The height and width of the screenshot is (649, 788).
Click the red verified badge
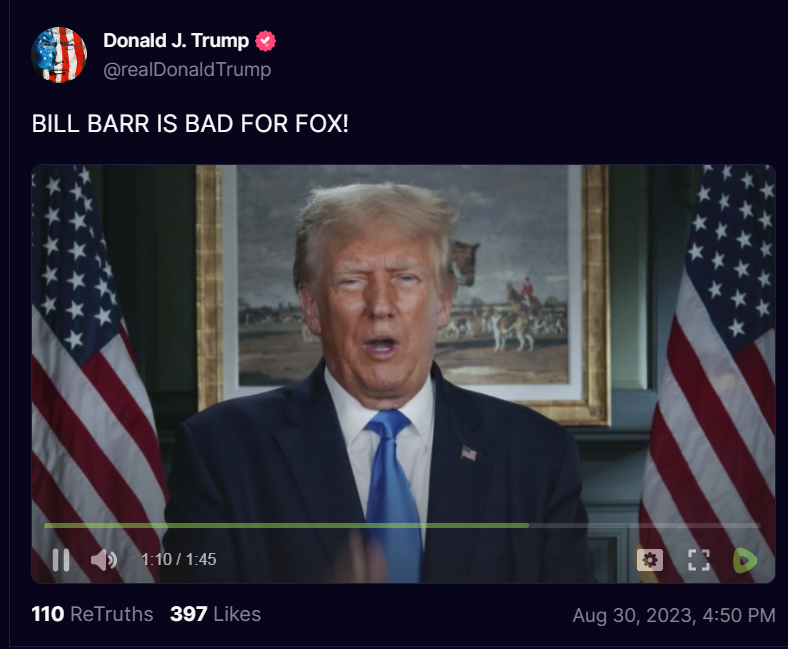coord(265,41)
